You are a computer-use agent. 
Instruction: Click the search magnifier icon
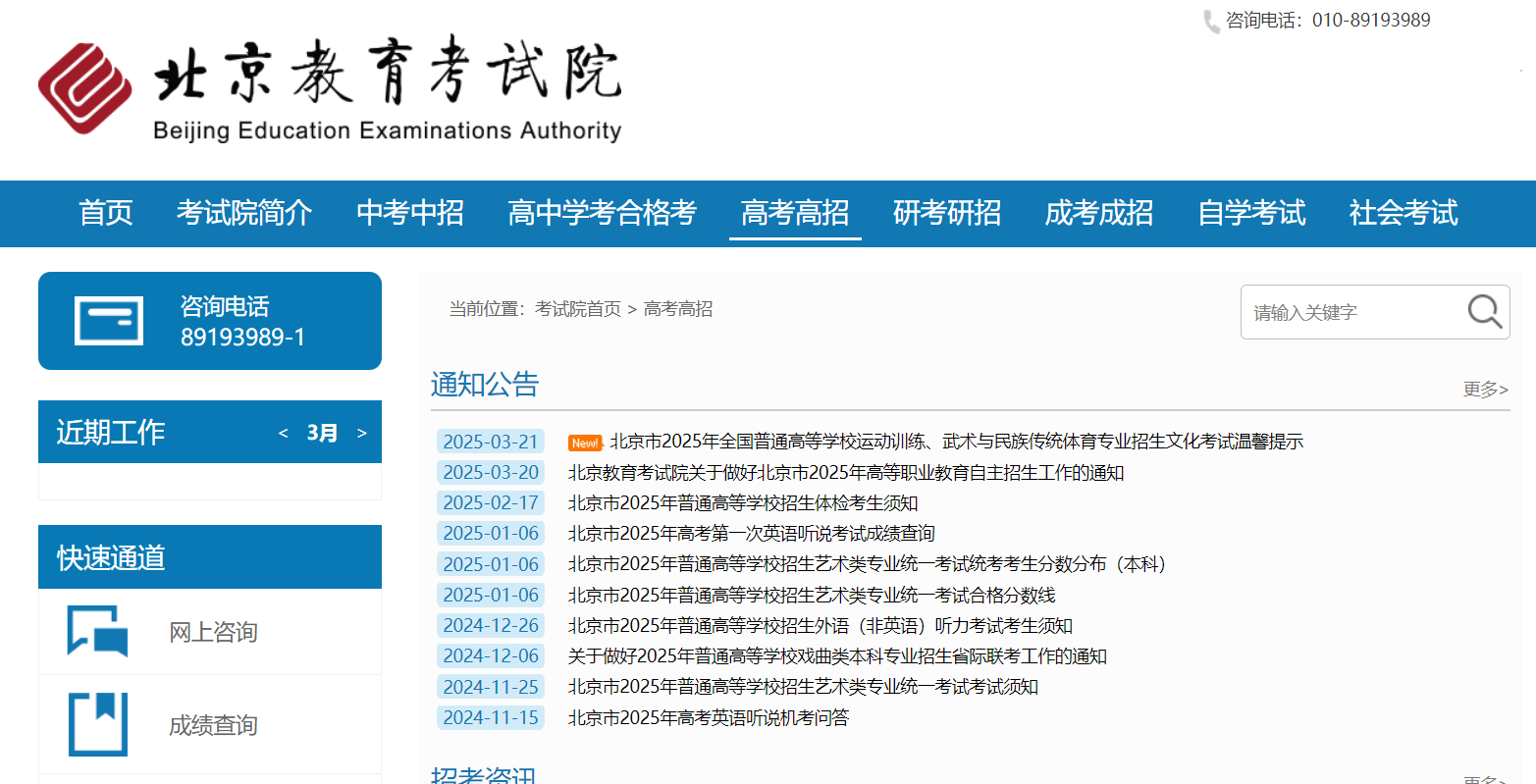pos(1485,312)
